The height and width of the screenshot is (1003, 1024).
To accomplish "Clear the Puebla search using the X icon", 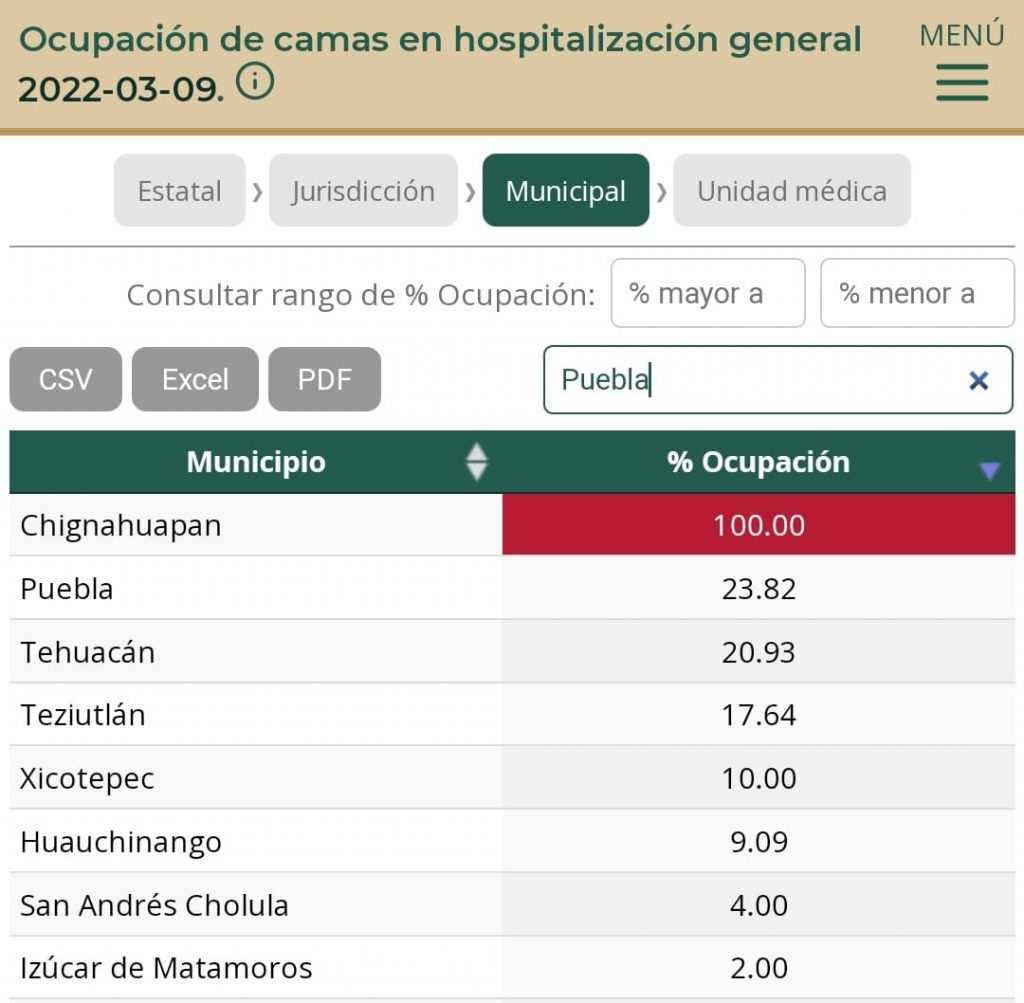I will coord(977,380).
